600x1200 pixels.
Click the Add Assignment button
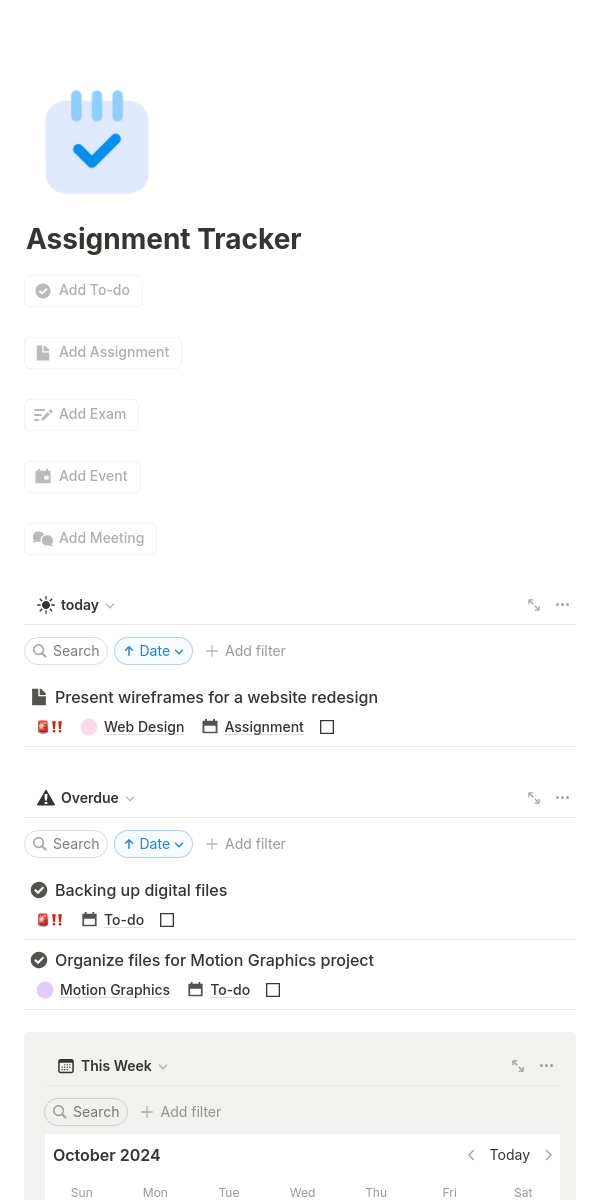tap(103, 352)
